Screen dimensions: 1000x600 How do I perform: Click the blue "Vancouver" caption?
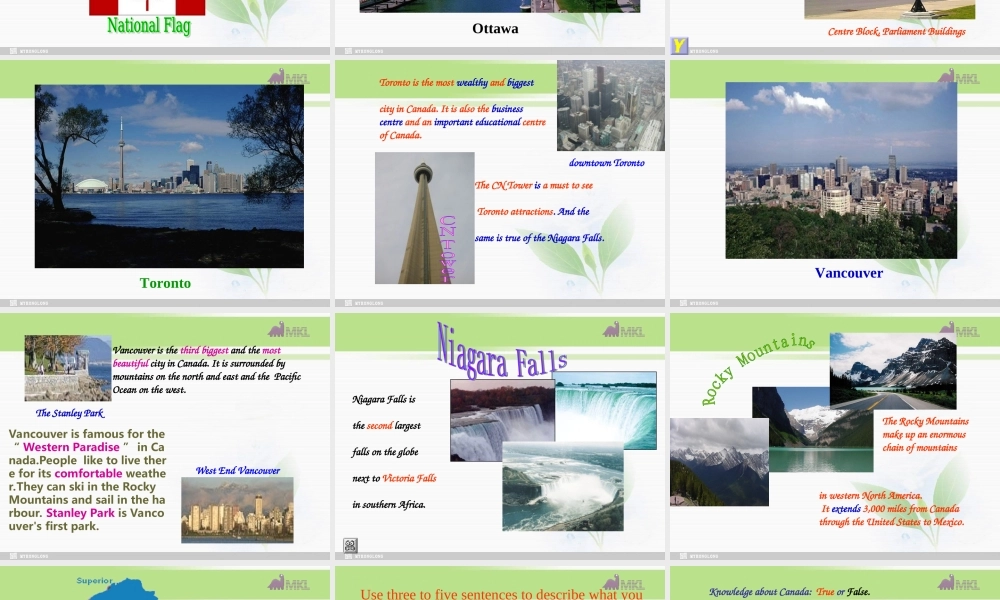tap(849, 273)
